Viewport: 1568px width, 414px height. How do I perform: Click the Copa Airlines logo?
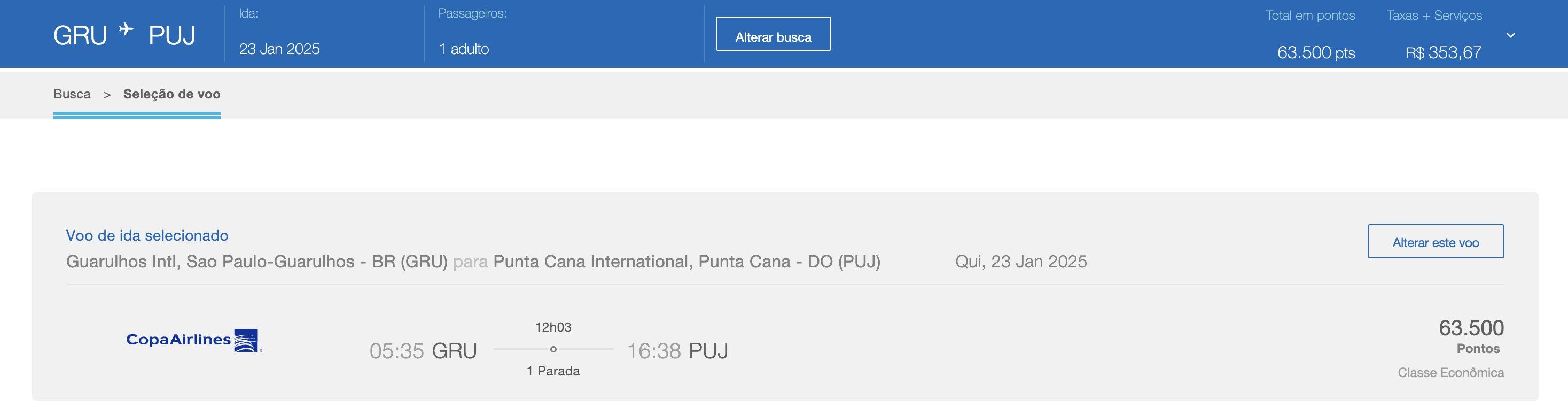(193, 340)
